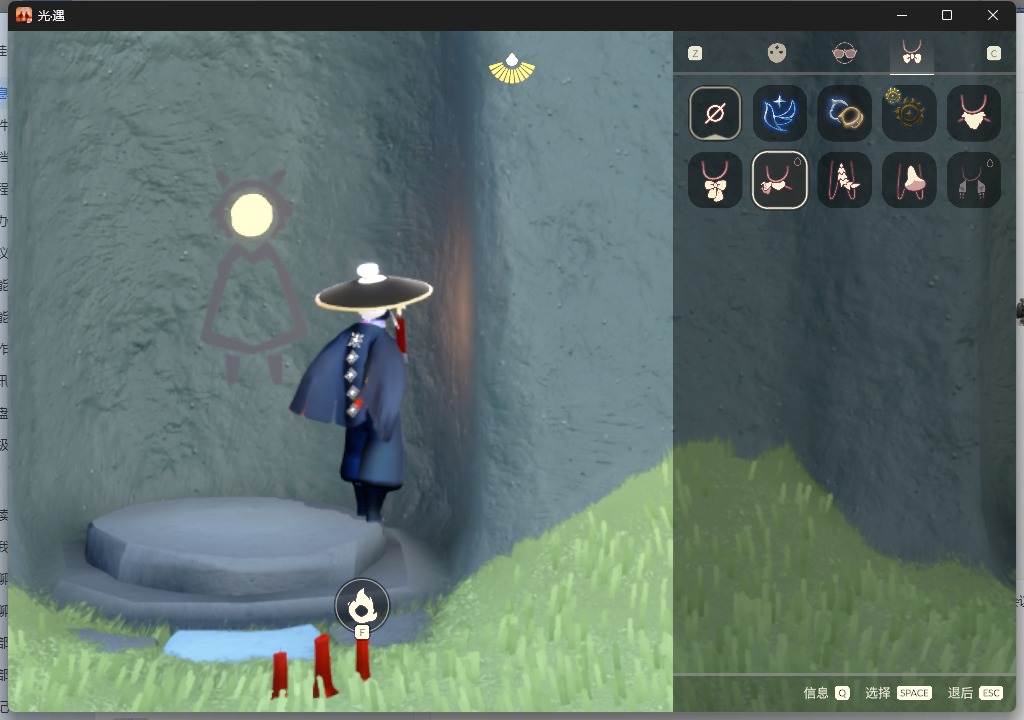Open the necklace category tab
This screenshot has width=1024, height=720.
pos(912,52)
